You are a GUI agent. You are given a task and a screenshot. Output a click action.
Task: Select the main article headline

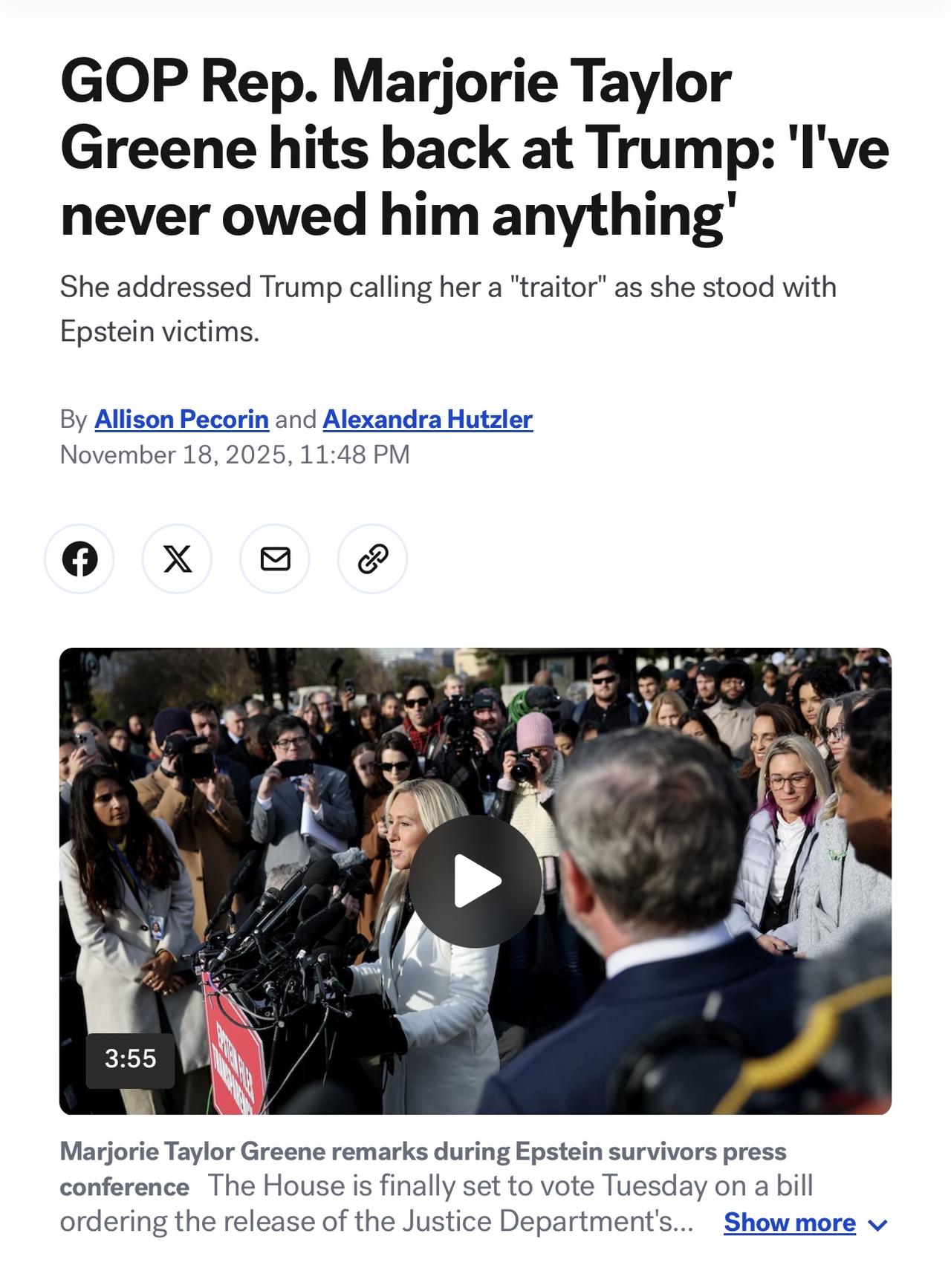474,148
